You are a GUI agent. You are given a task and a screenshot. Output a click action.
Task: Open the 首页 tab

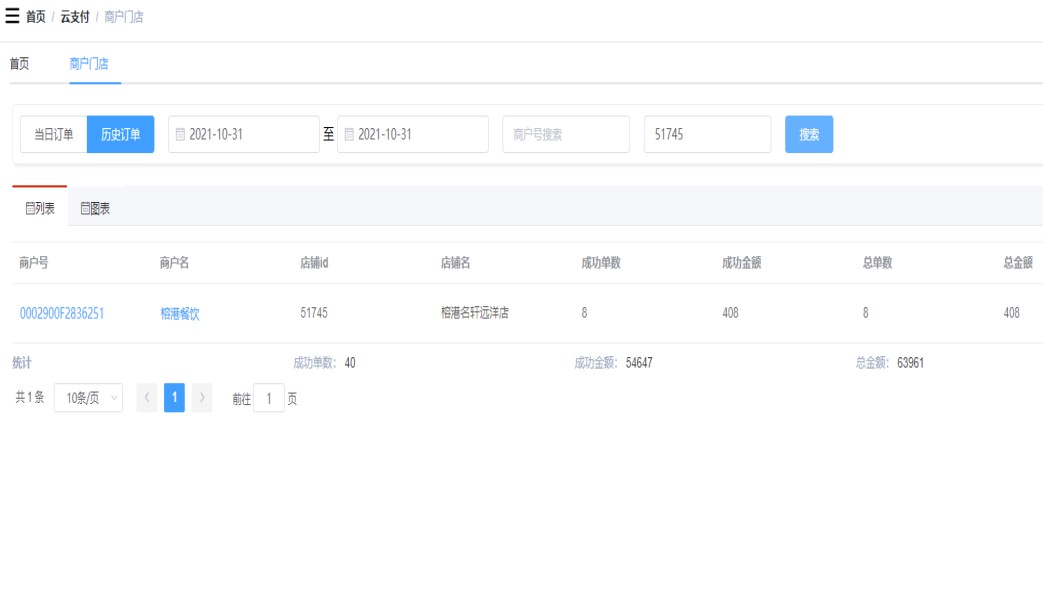click(19, 64)
